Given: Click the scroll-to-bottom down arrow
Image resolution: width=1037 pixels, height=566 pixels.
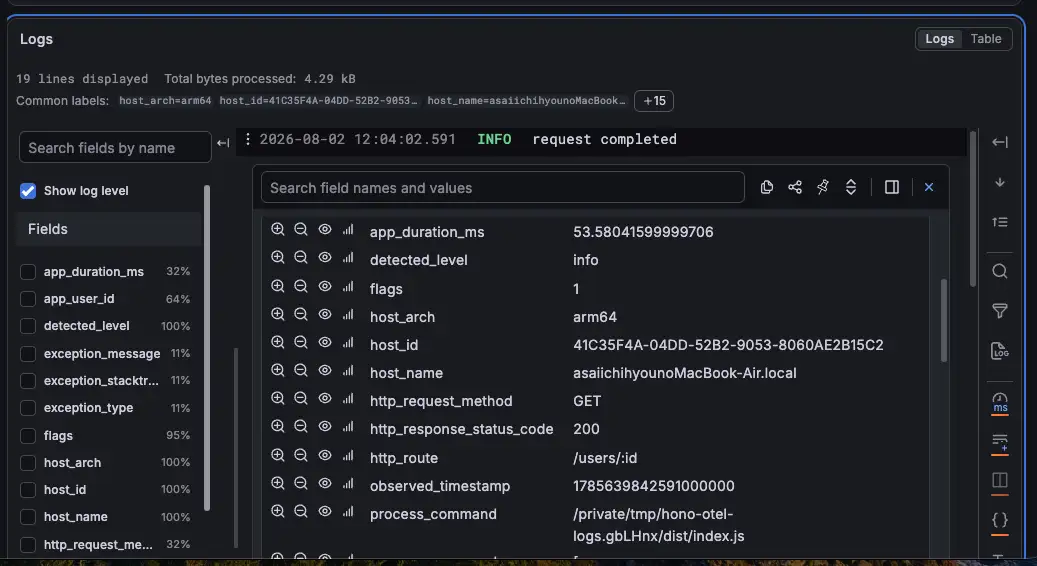Looking at the screenshot, I should (1000, 182).
